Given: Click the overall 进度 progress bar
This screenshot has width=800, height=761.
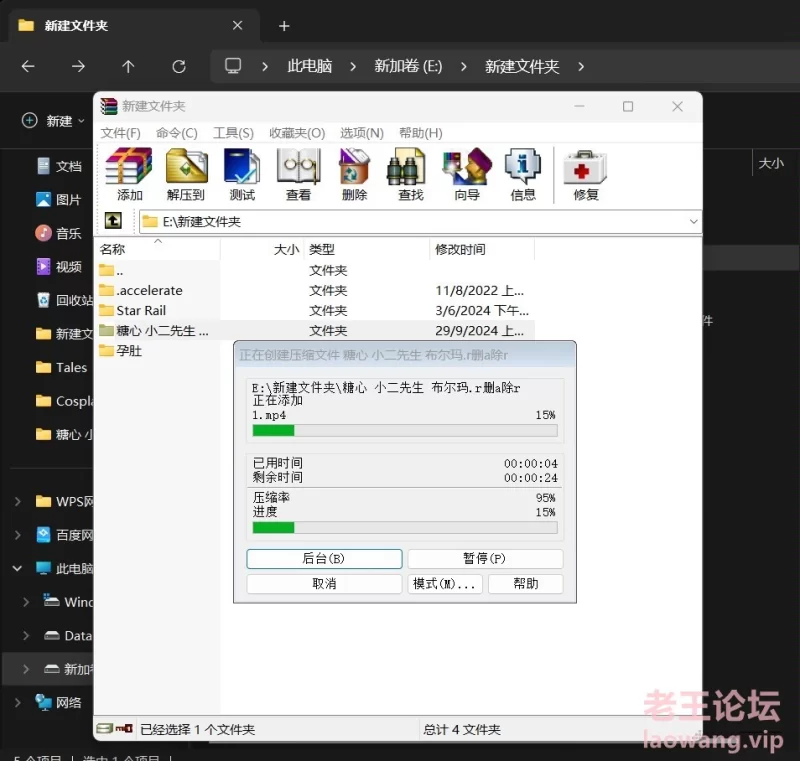Looking at the screenshot, I should click(x=404, y=527).
